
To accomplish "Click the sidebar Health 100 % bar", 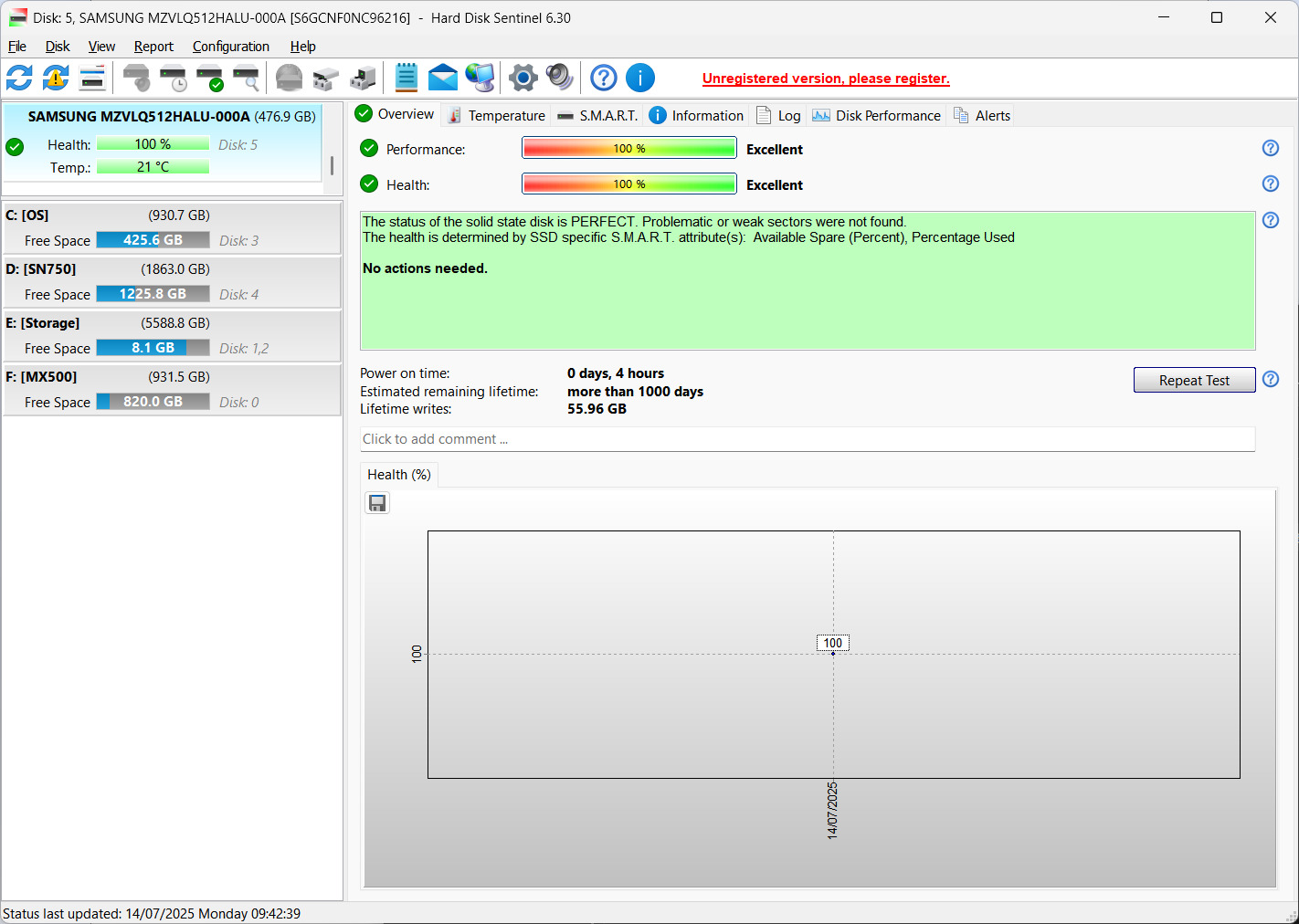I will coord(153,144).
